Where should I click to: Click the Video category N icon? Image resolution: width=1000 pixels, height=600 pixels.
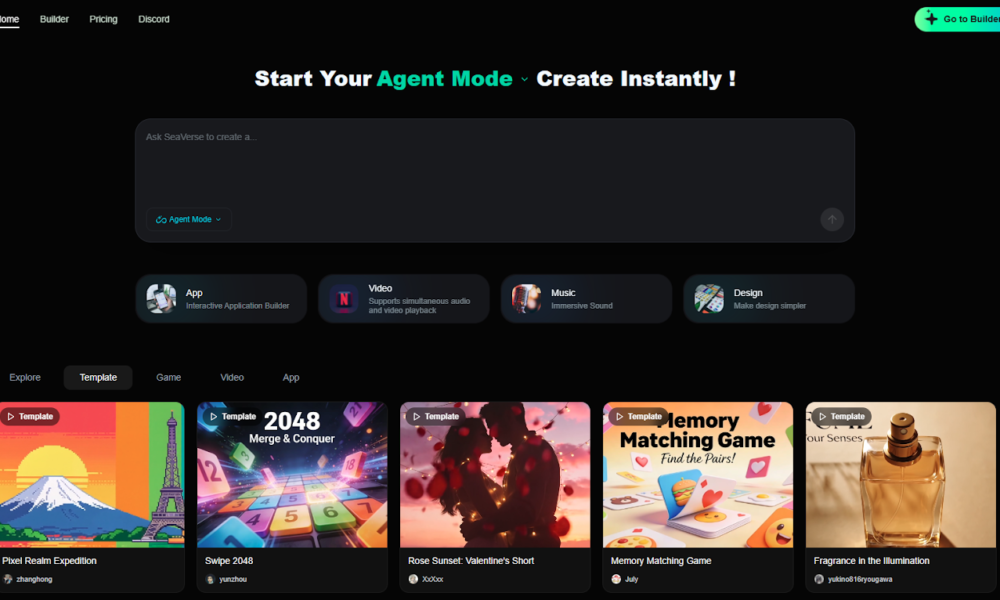click(x=344, y=298)
